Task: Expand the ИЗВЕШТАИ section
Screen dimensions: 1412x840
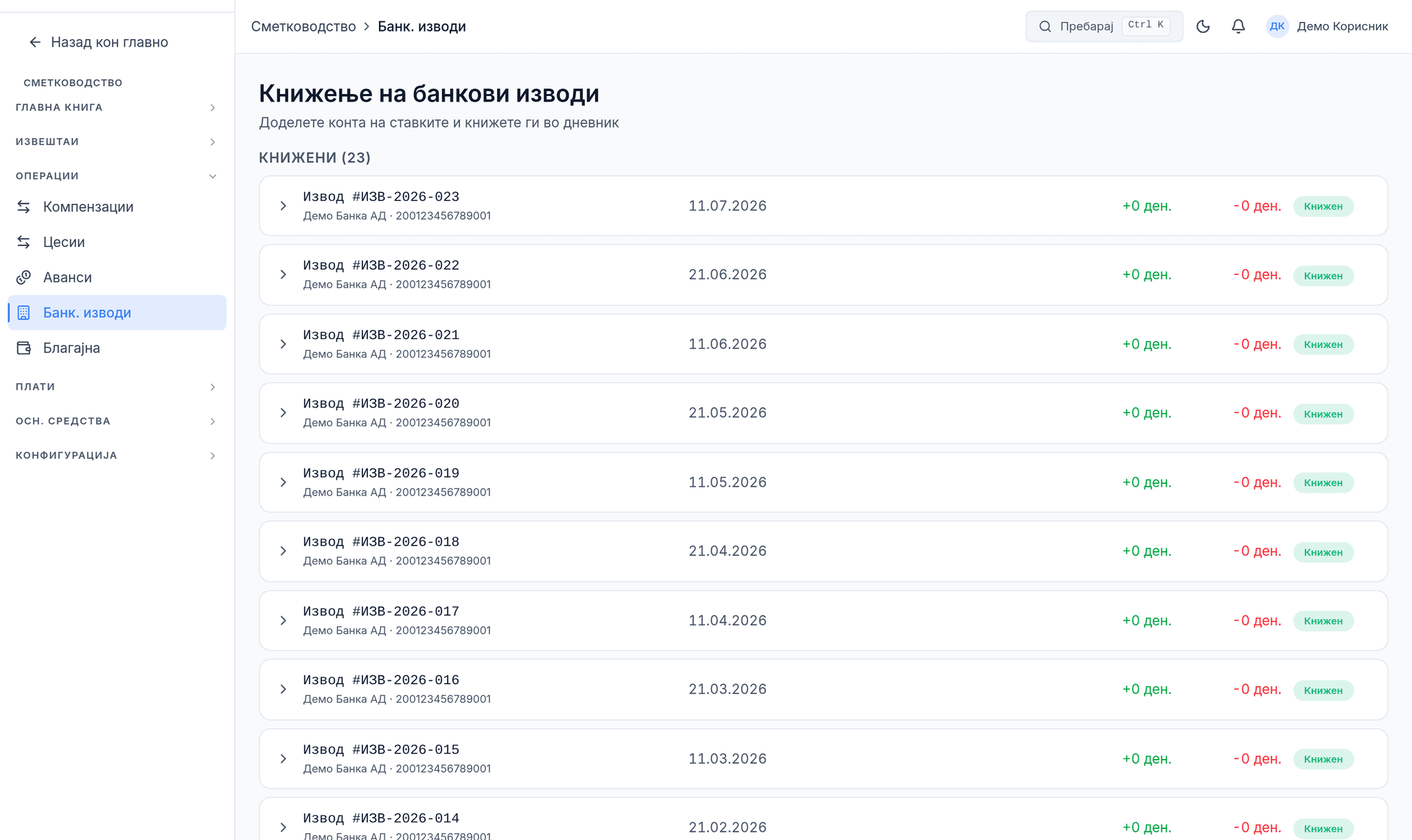Action: pyautogui.click(x=117, y=142)
